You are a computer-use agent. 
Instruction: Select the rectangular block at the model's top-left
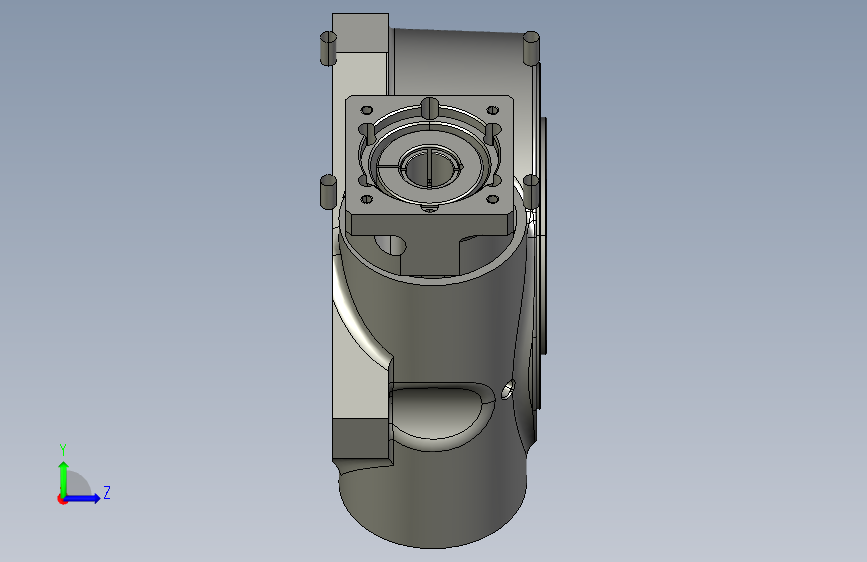361,33
